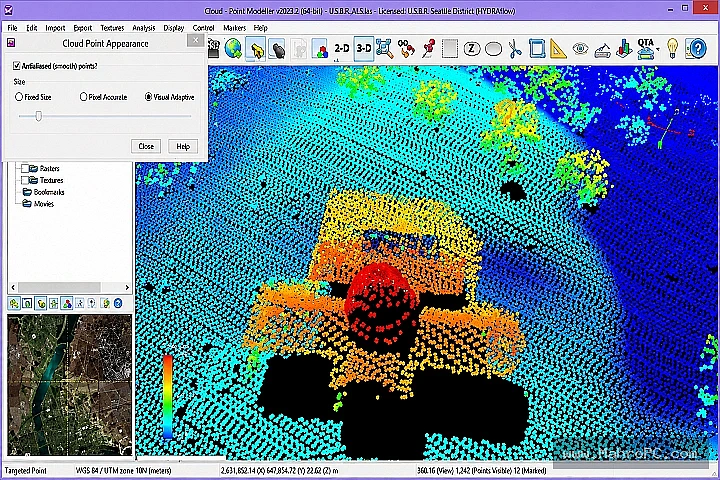This screenshot has width=720, height=480.
Task: Select the red pushpin marker tool
Action: pyautogui.click(x=428, y=48)
